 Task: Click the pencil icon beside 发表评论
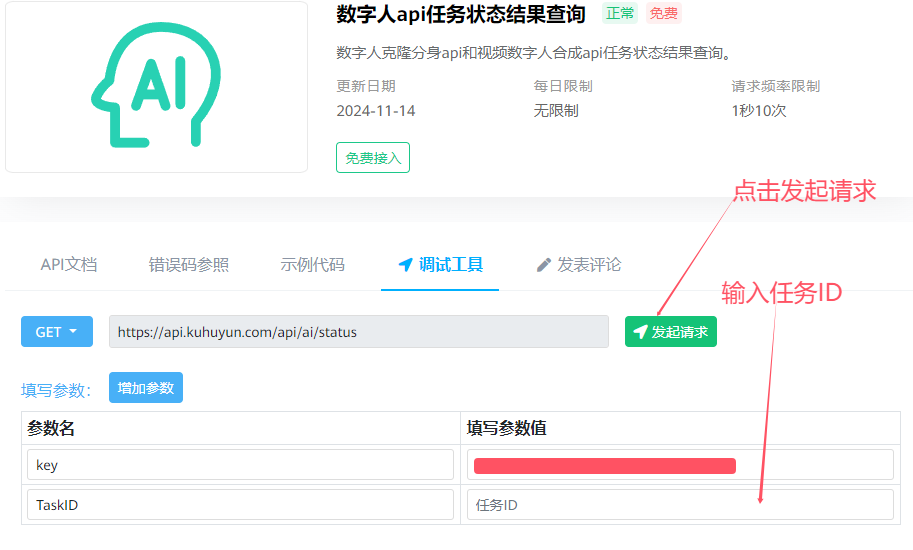pos(544,265)
